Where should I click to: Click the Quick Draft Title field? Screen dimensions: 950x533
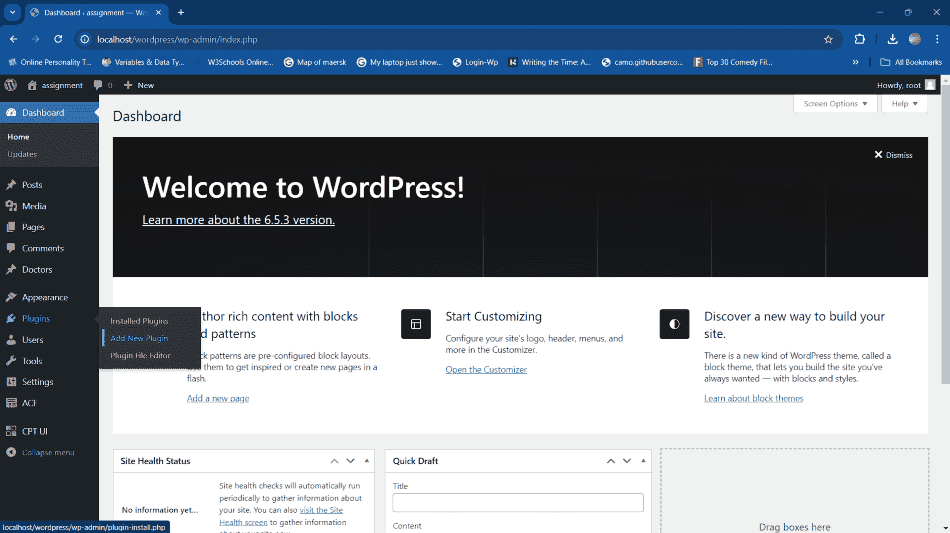(x=518, y=503)
